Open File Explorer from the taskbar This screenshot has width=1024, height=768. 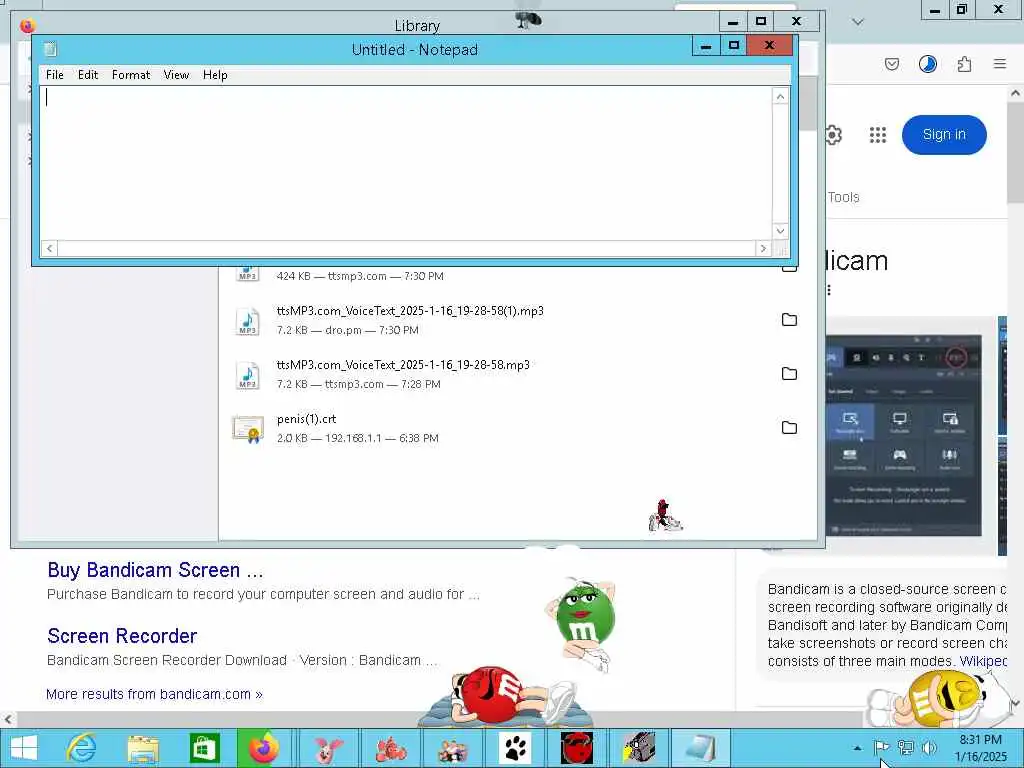point(142,748)
